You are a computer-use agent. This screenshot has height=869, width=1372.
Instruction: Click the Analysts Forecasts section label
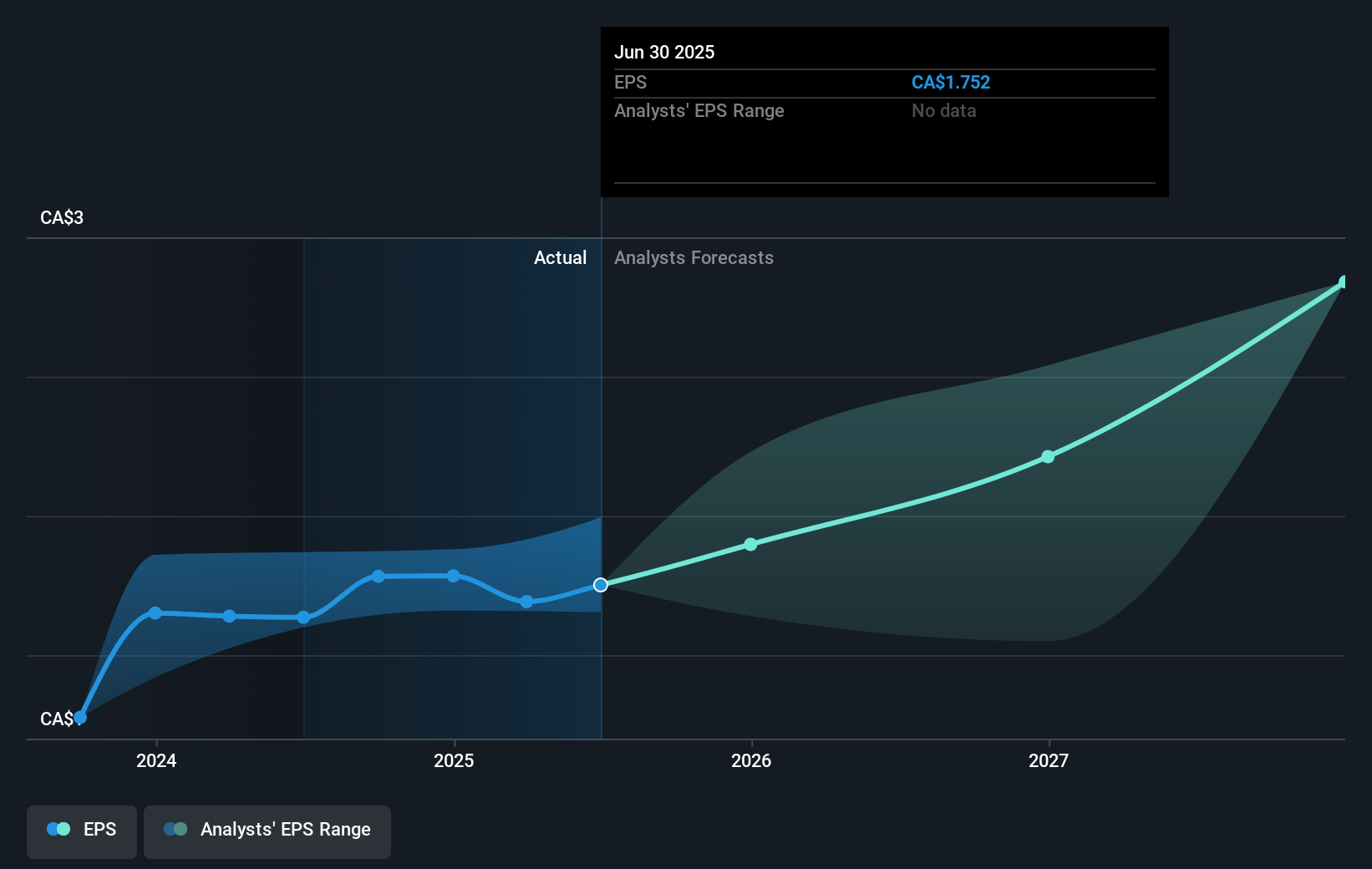[x=694, y=257]
